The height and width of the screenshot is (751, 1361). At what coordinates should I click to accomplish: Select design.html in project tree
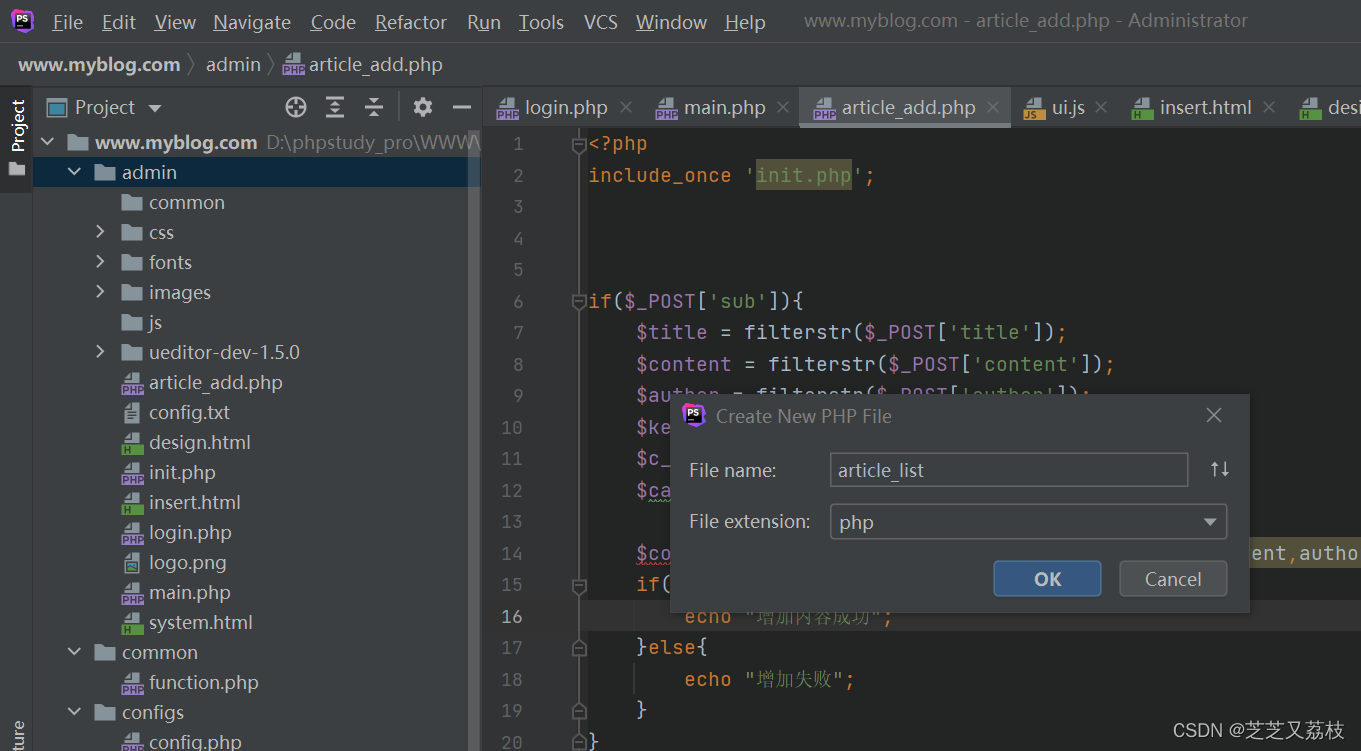[200, 442]
